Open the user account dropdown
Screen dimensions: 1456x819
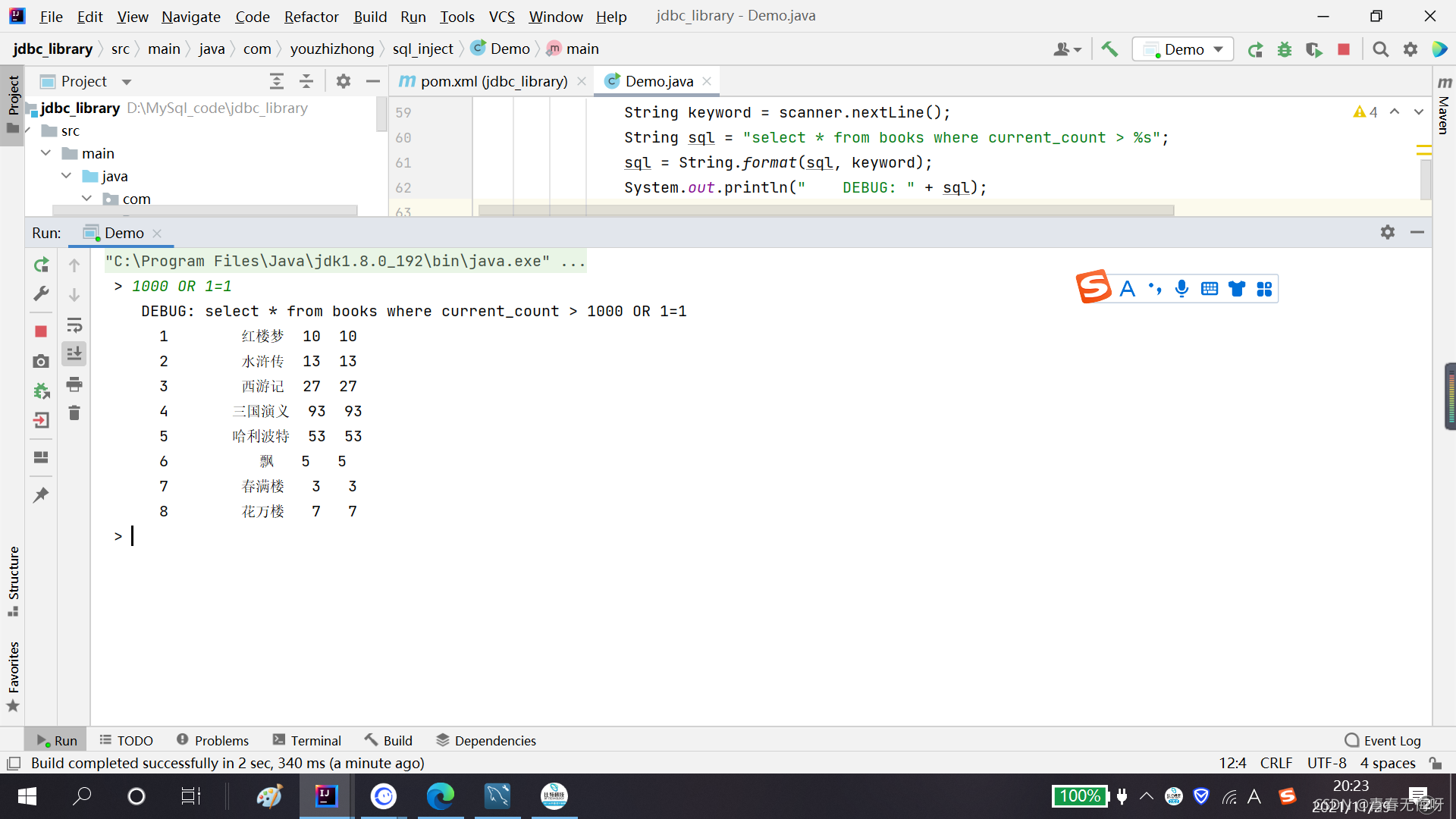tap(1067, 49)
